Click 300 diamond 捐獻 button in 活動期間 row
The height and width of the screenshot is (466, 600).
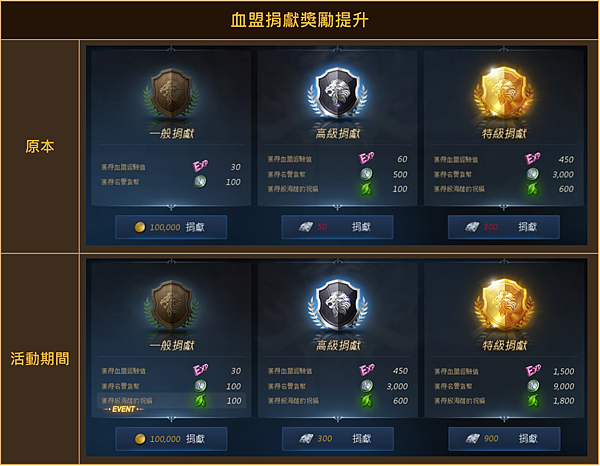(x=338, y=439)
